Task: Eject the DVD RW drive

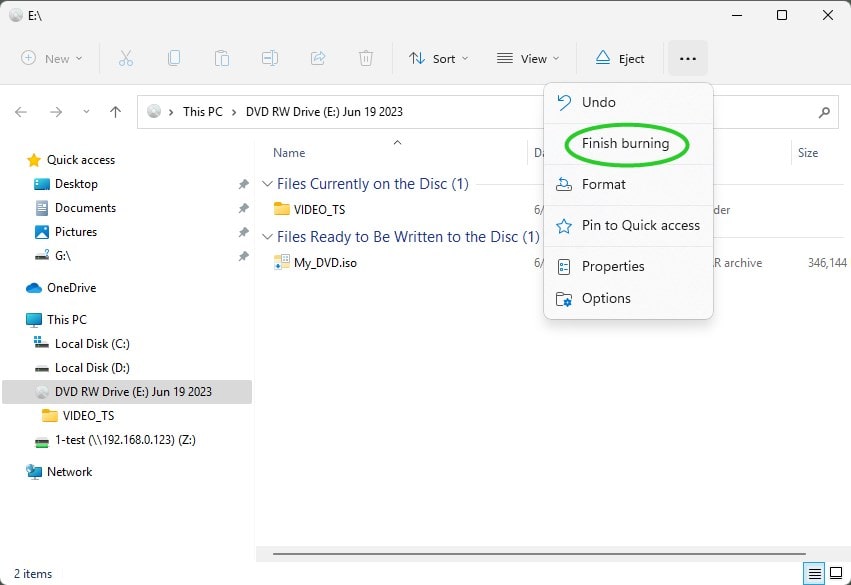Action: (620, 58)
